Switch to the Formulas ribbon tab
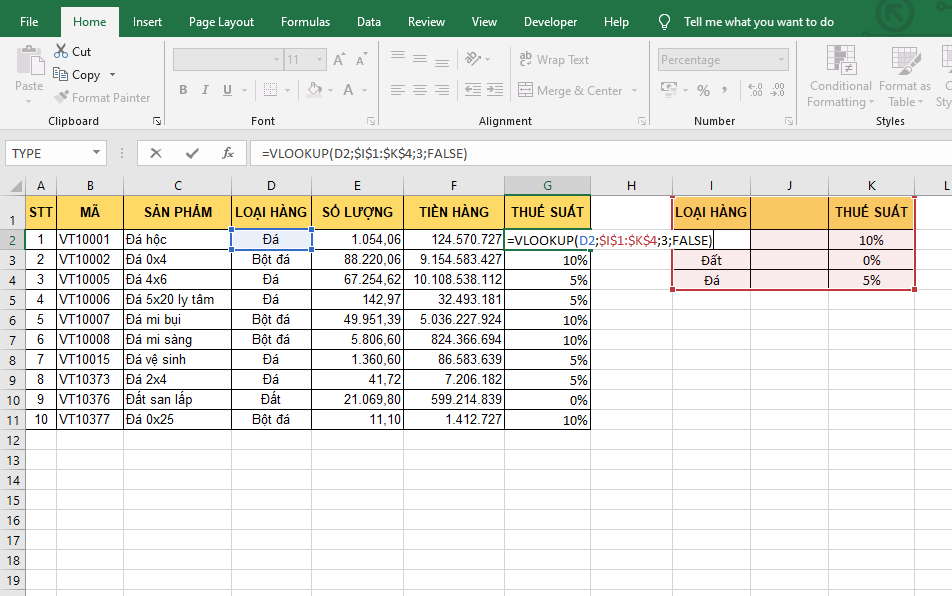The height and width of the screenshot is (596, 952). click(305, 22)
